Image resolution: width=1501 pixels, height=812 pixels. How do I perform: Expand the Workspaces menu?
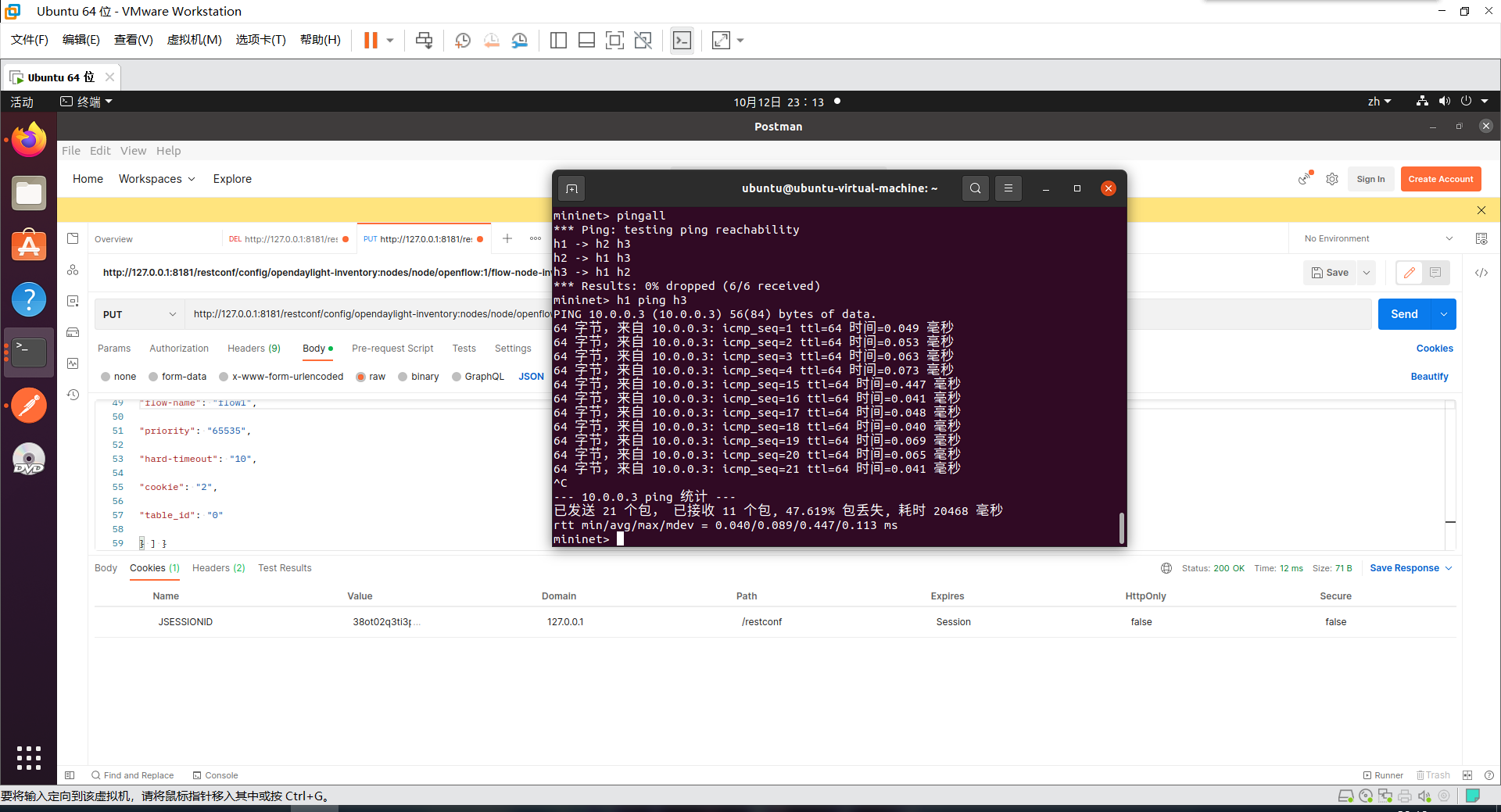[x=157, y=179]
